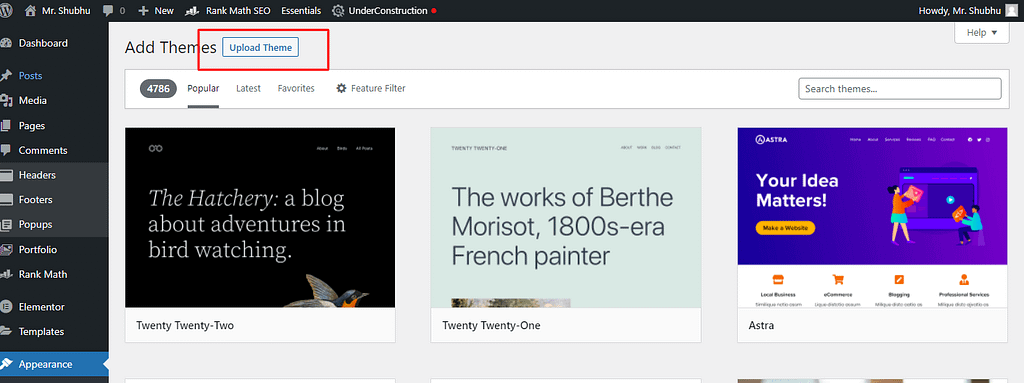Click the Add Themes page heading
This screenshot has height=383, width=1024.
point(170,48)
